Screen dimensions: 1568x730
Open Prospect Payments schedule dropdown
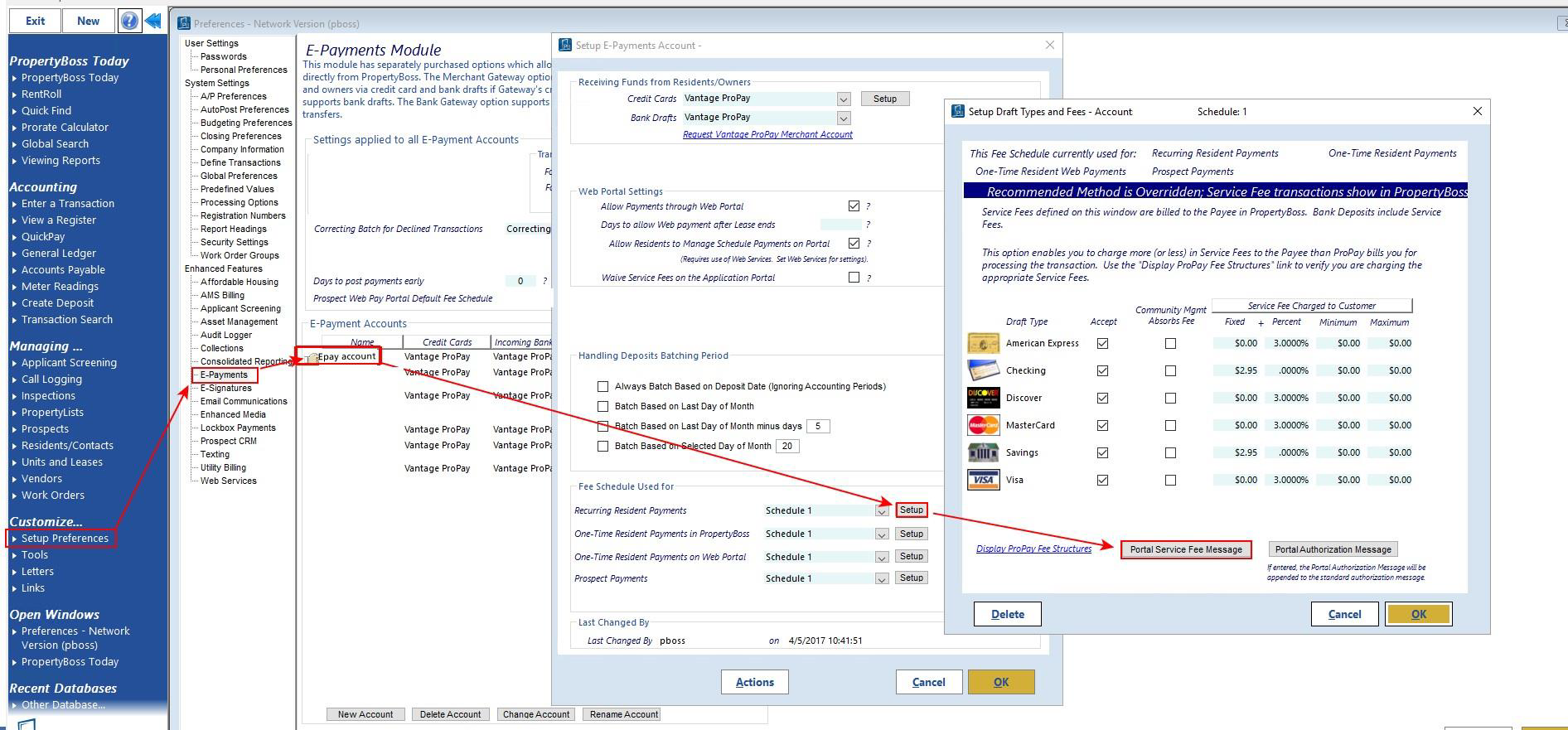(x=882, y=579)
